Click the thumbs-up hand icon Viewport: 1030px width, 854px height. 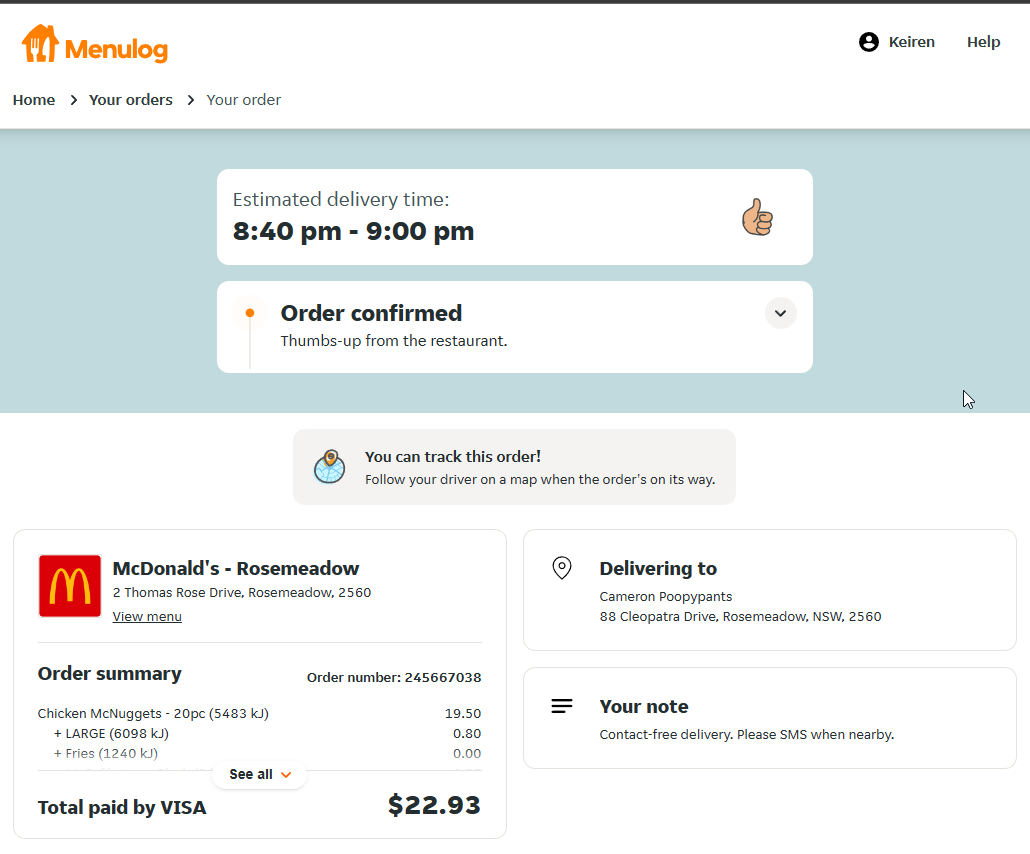pyautogui.click(x=757, y=217)
